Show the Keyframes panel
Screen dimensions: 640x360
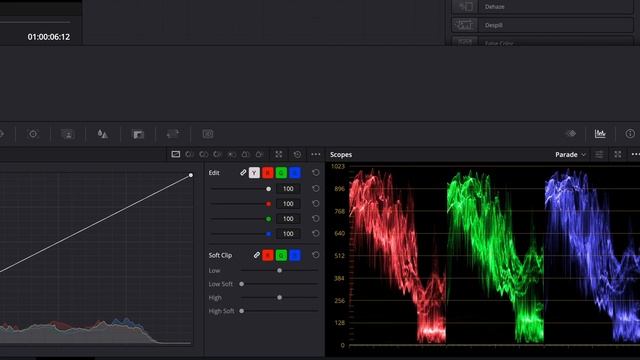click(571, 133)
